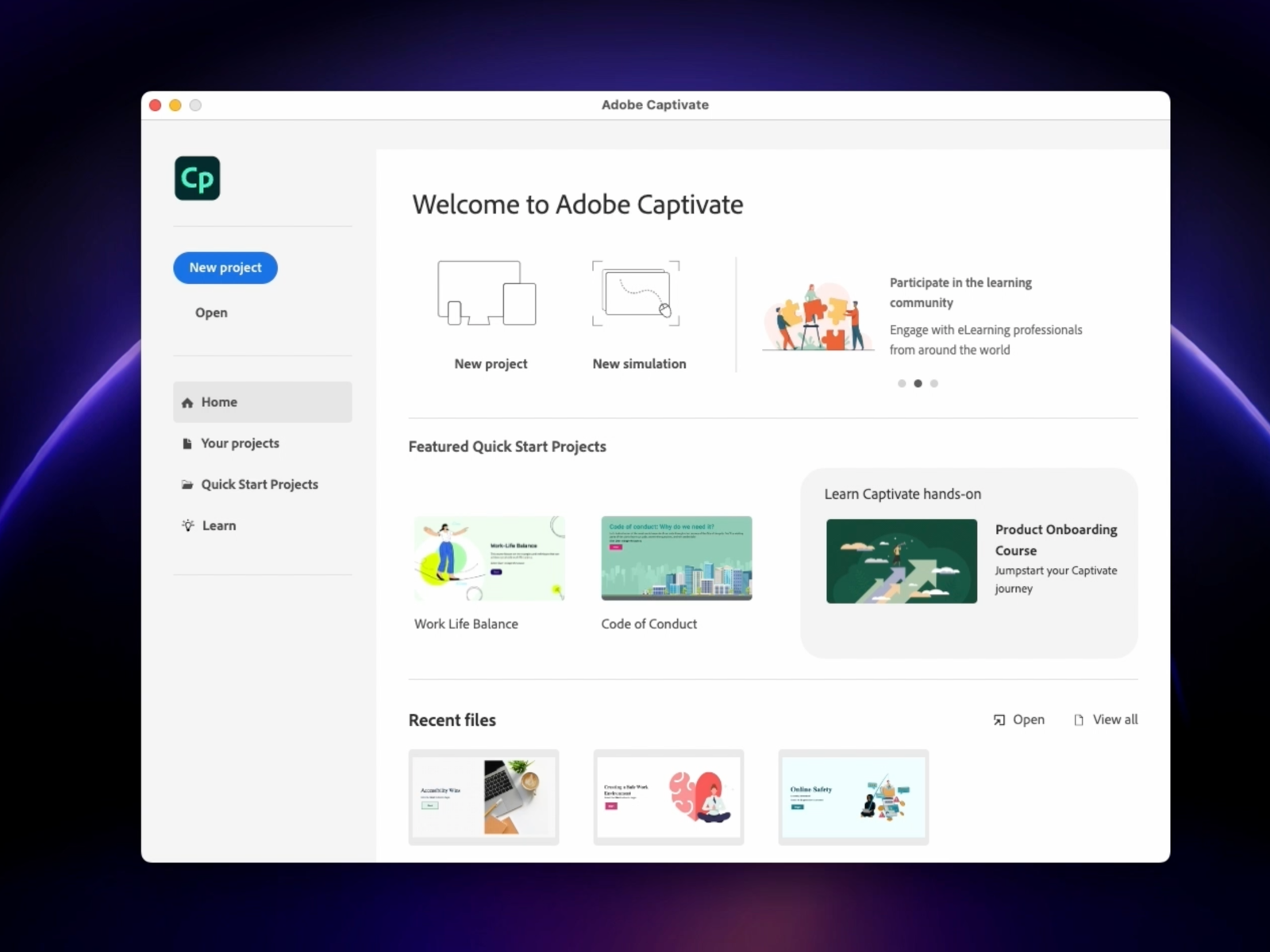
Task: Open the Participate in the learning community link
Action: pyautogui.click(x=960, y=293)
